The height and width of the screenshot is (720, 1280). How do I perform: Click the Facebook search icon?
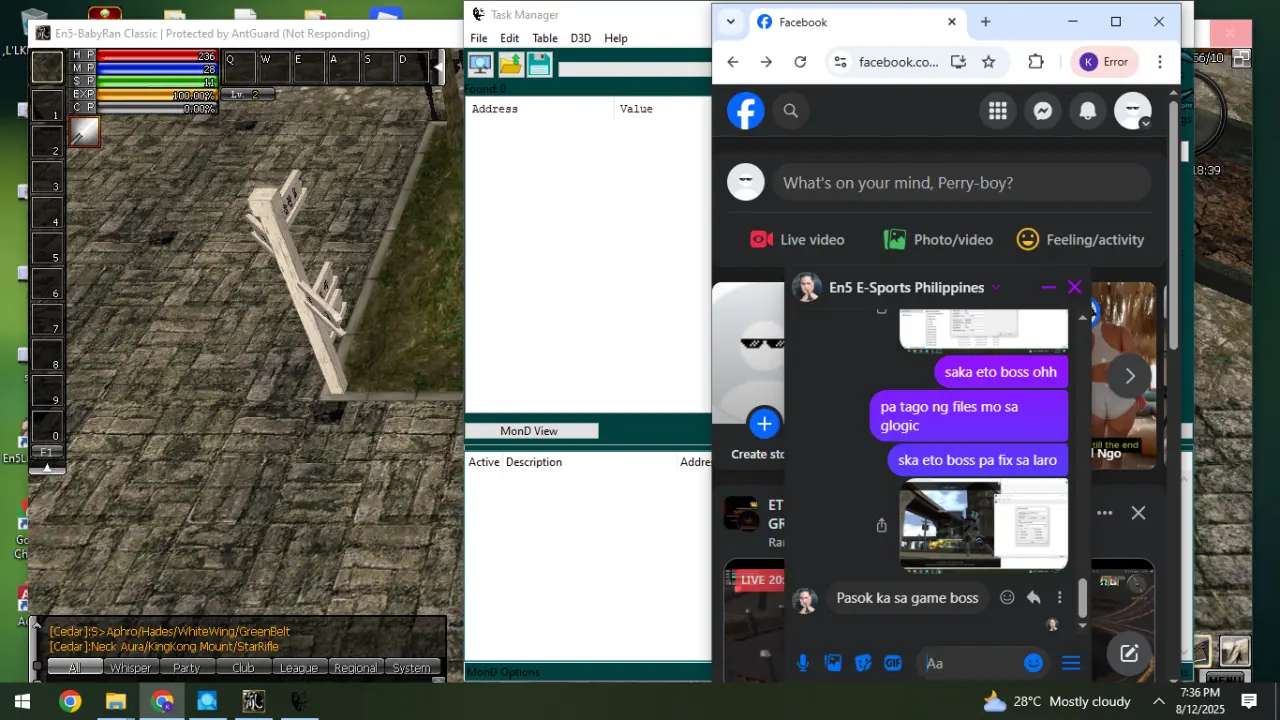(791, 111)
